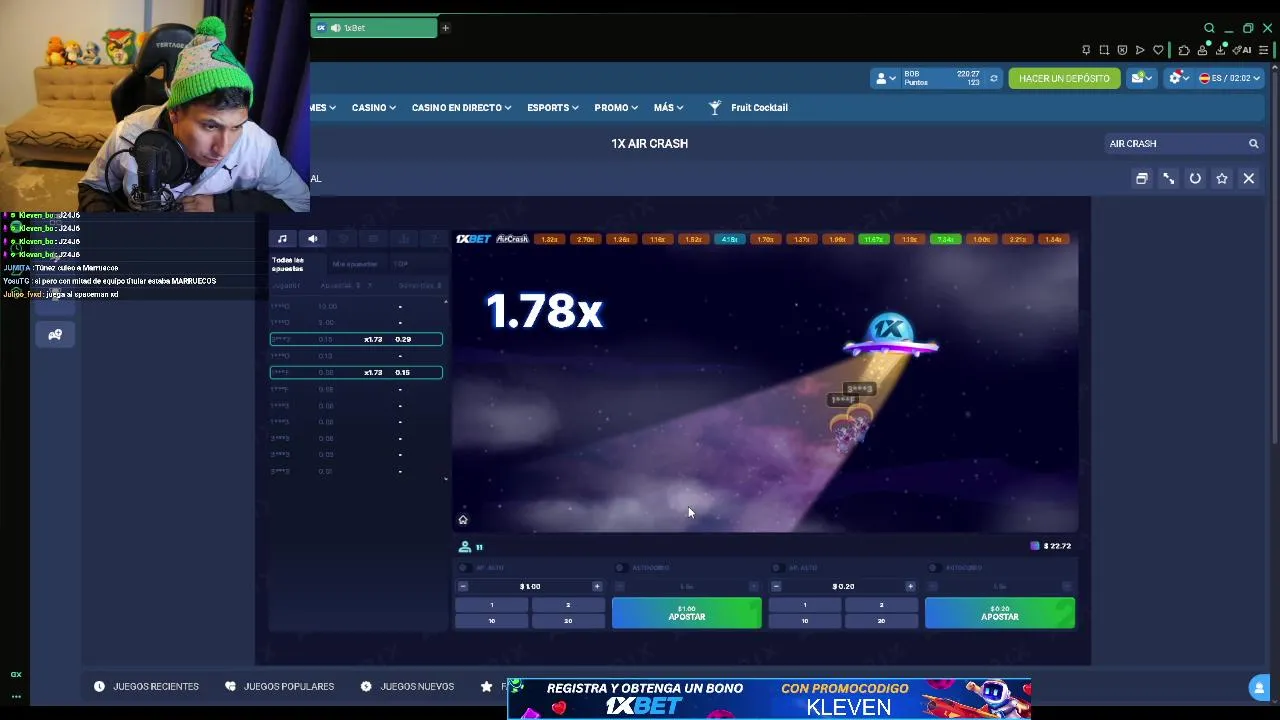This screenshot has height=720, width=1280.
Task: Click the bets list scrollbar
Action: tap(446, 390)
